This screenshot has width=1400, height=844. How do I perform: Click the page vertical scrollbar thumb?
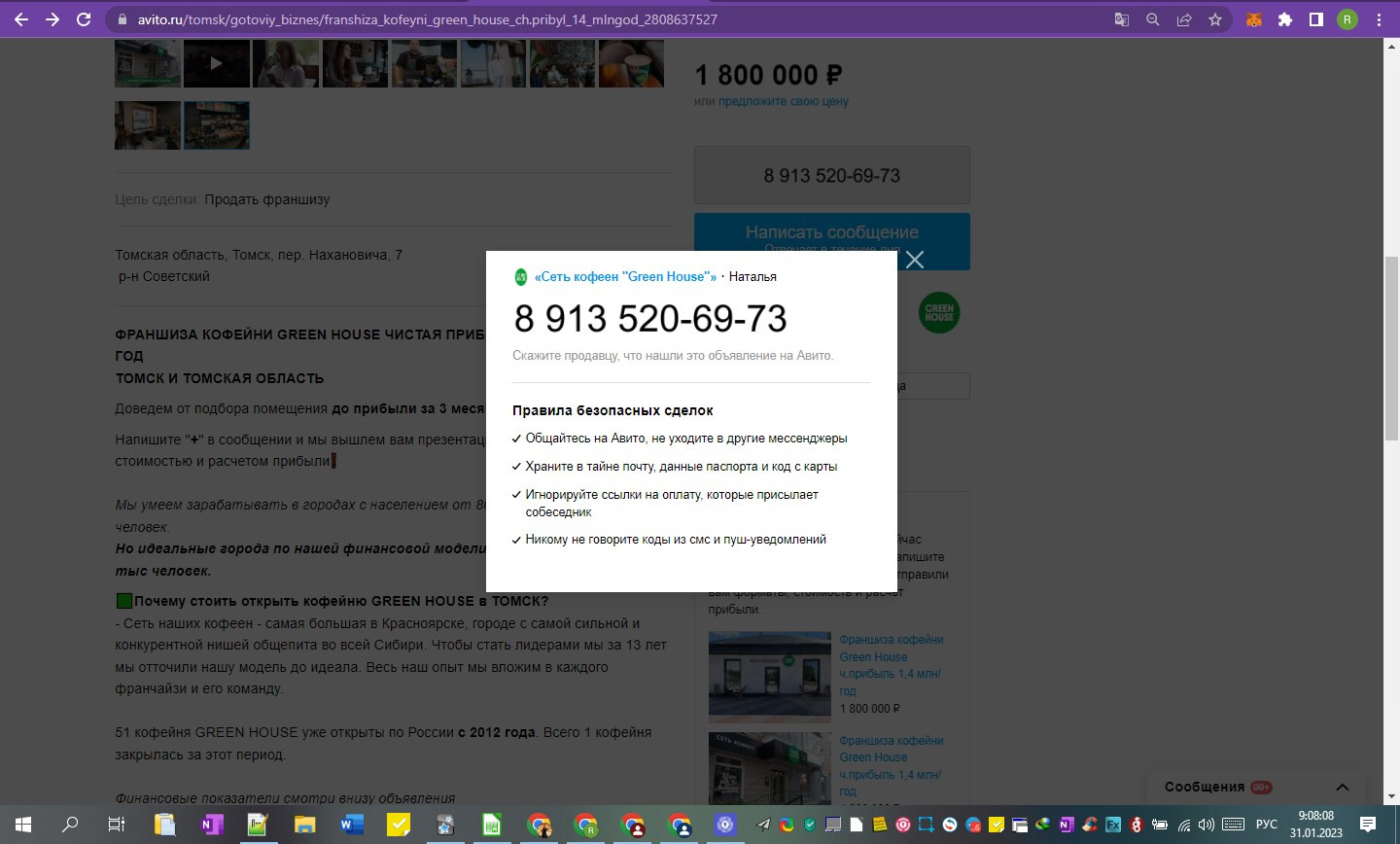pos(1391,348)
